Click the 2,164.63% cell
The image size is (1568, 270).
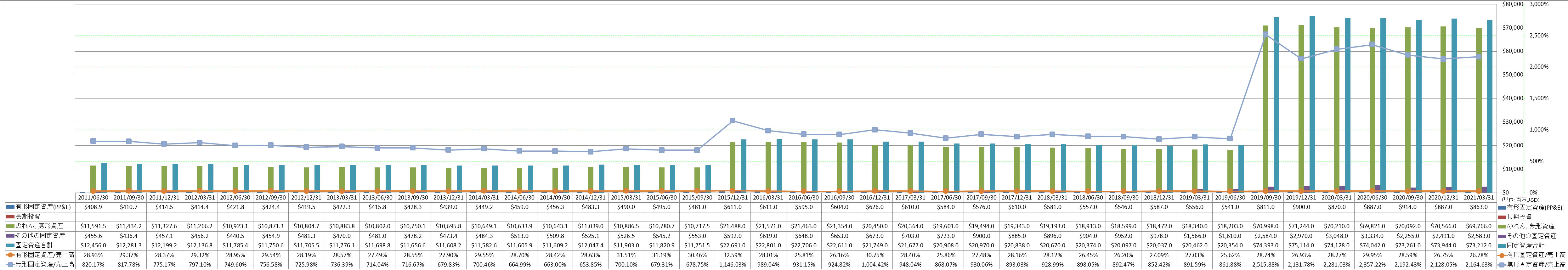pyautogui.click(x=1479, y=265)
